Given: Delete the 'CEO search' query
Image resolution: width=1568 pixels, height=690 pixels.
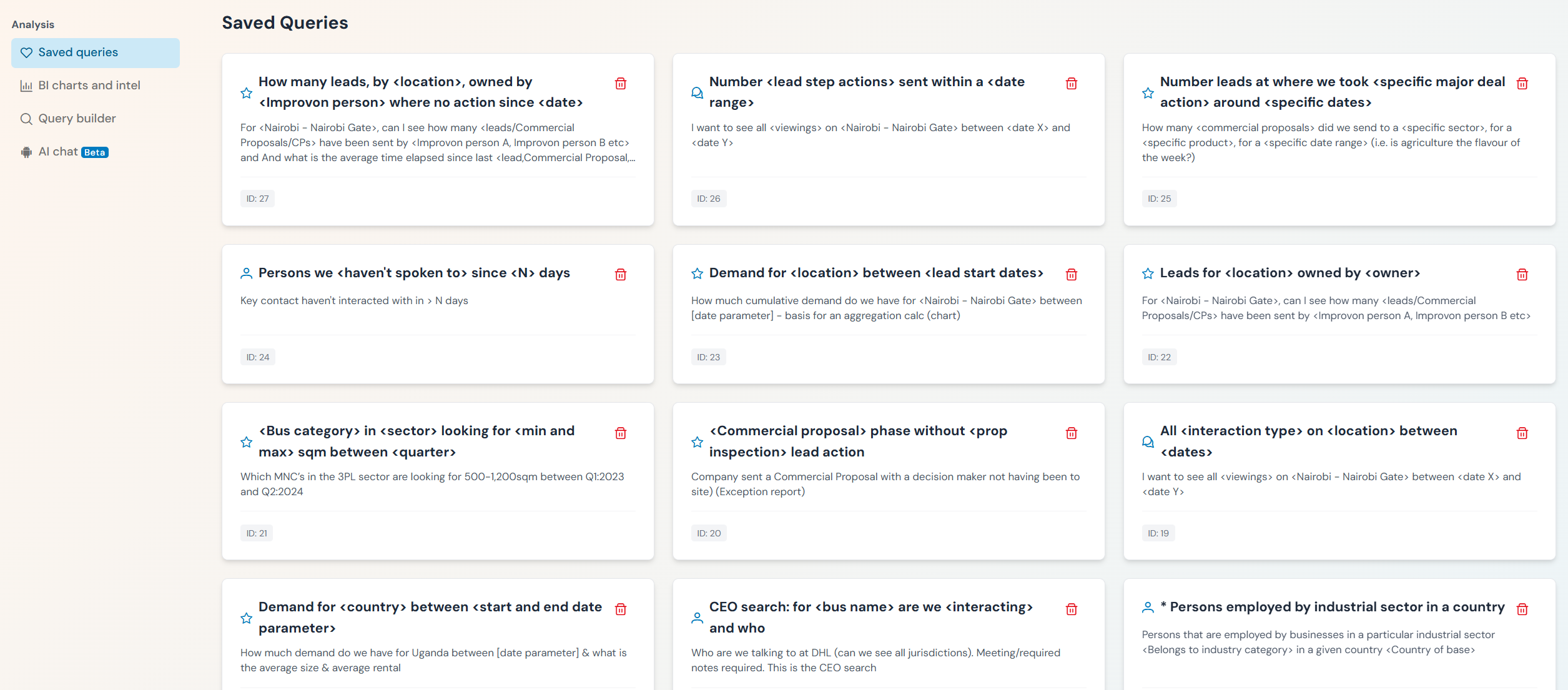Looking at the screenshot, I should [1071, 609].
